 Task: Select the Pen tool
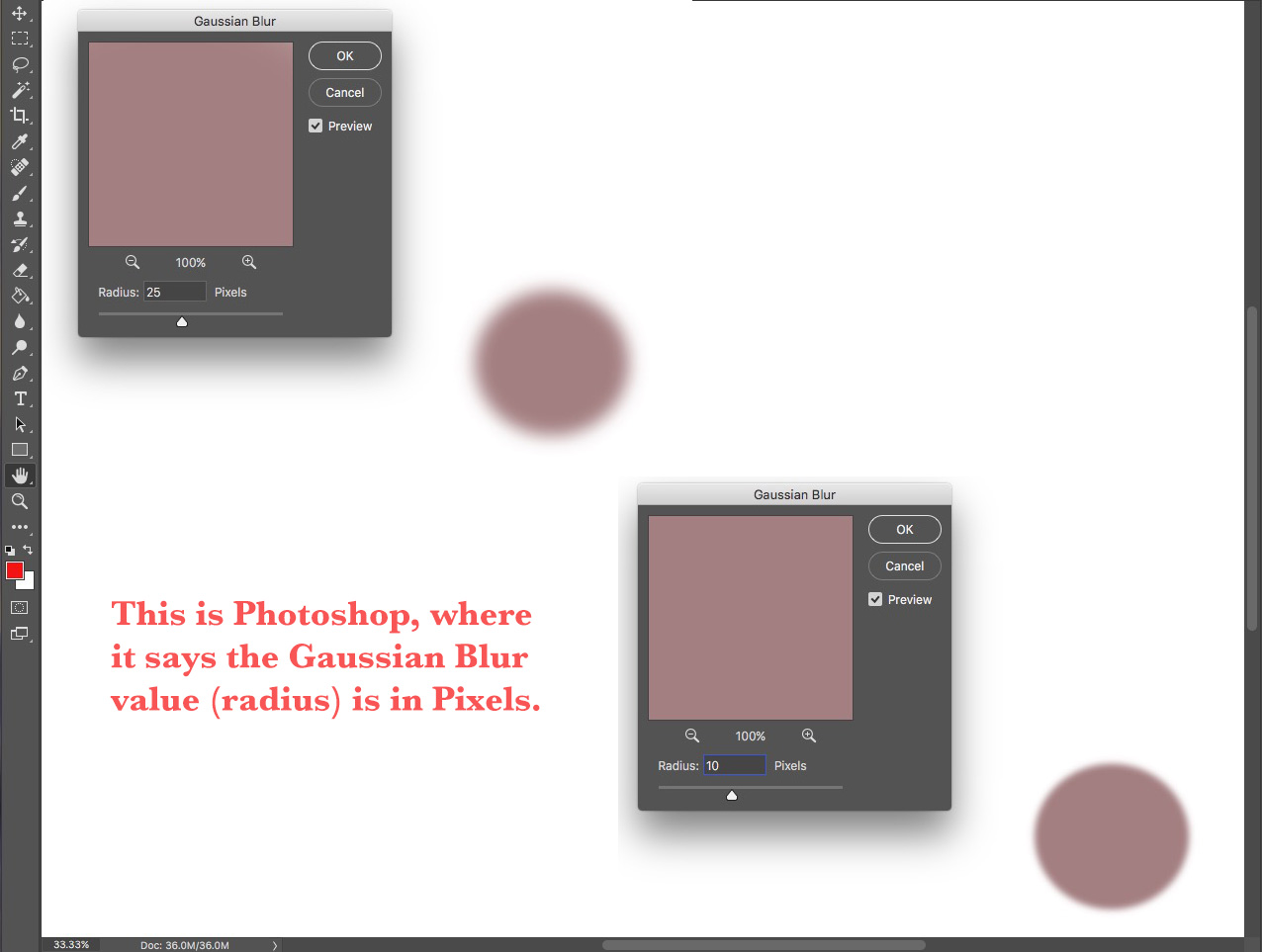(x=20, y=373)
